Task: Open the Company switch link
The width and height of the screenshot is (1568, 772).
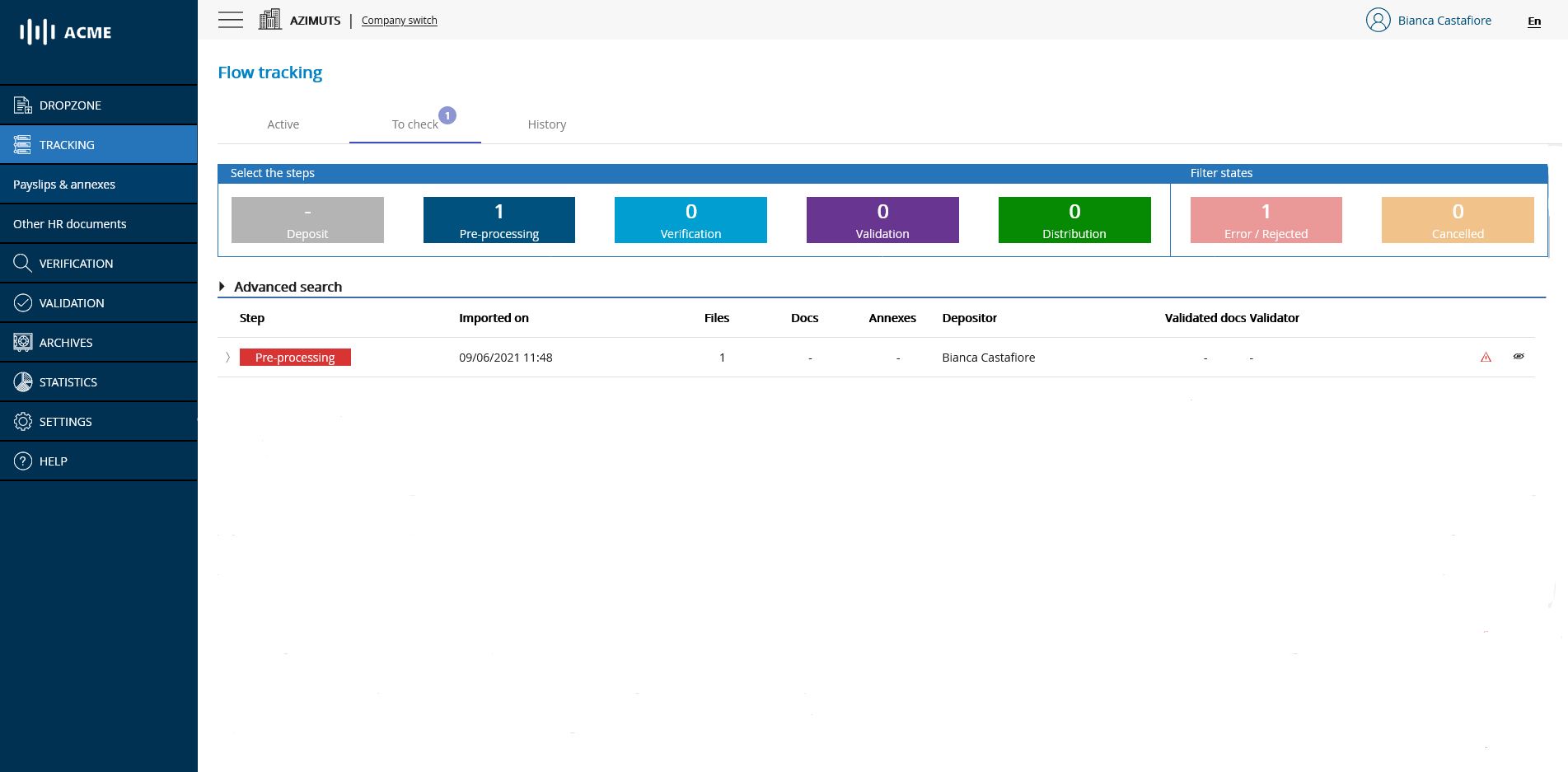Action: click(399, 20)
